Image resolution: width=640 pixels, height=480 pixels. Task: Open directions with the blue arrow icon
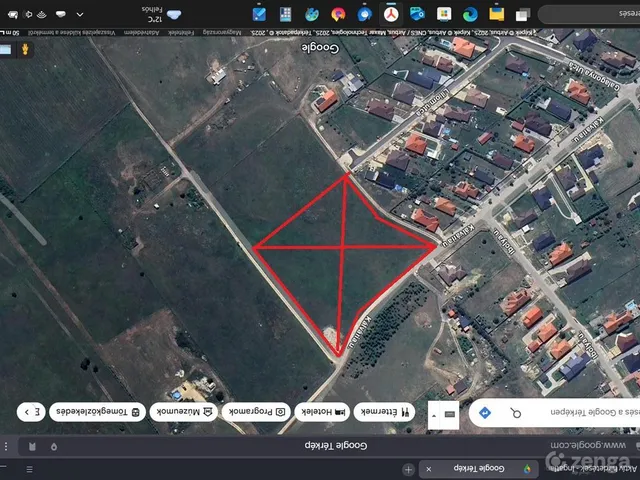[484, 413]
